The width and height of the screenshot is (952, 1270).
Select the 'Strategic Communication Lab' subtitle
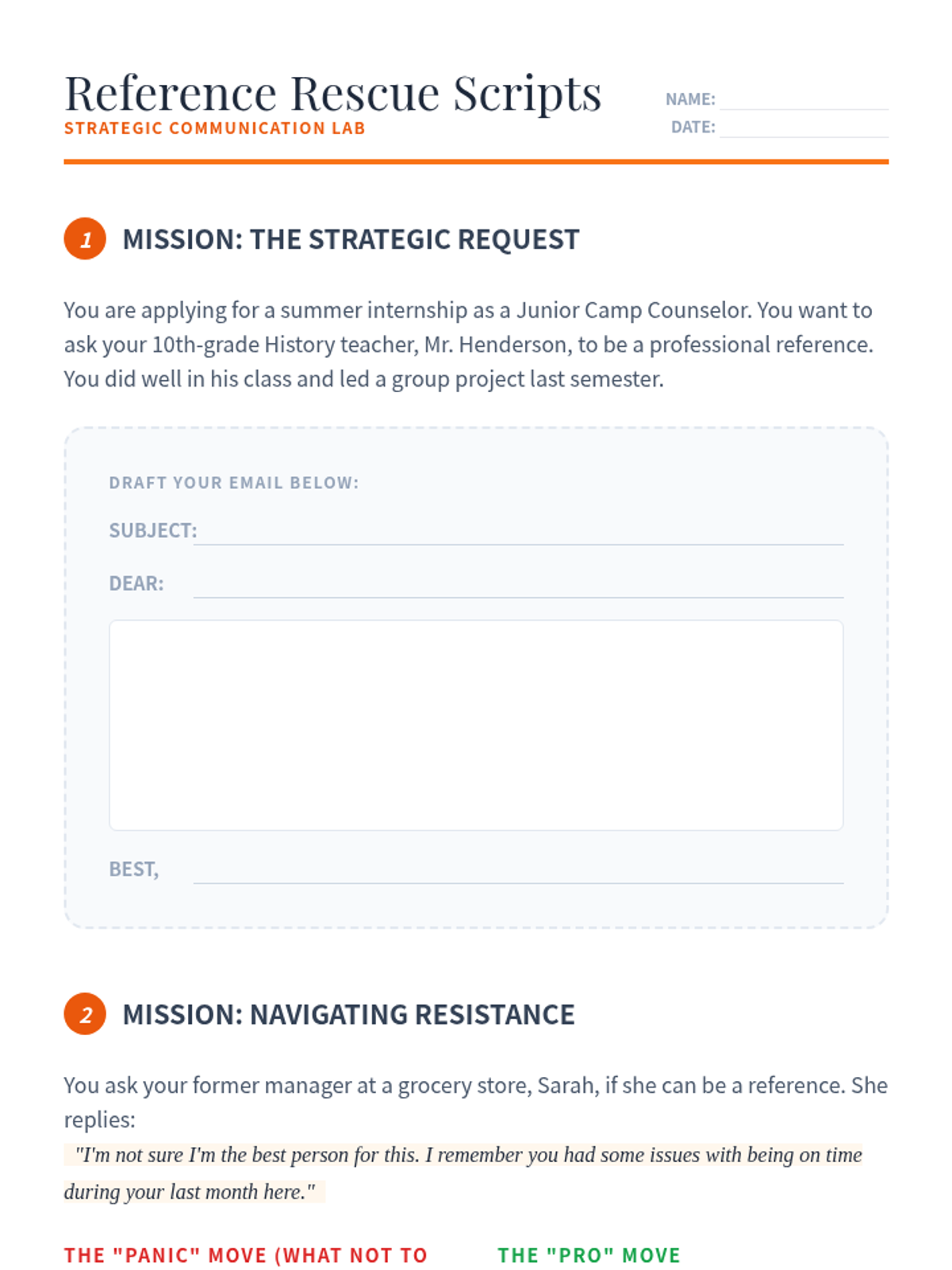click(215, 129)
